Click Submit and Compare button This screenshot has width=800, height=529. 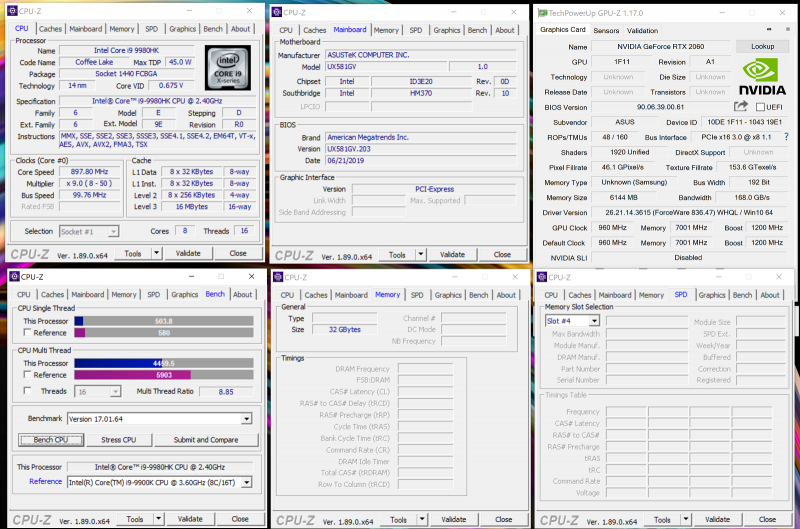click(x=206, y=440)
